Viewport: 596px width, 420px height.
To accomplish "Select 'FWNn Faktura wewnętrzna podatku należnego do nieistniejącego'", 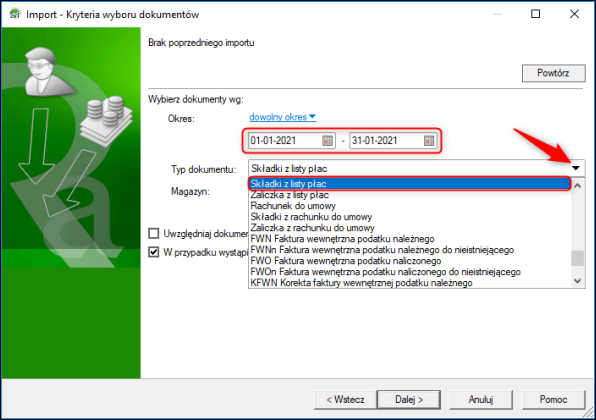I will tap(409, 250).
